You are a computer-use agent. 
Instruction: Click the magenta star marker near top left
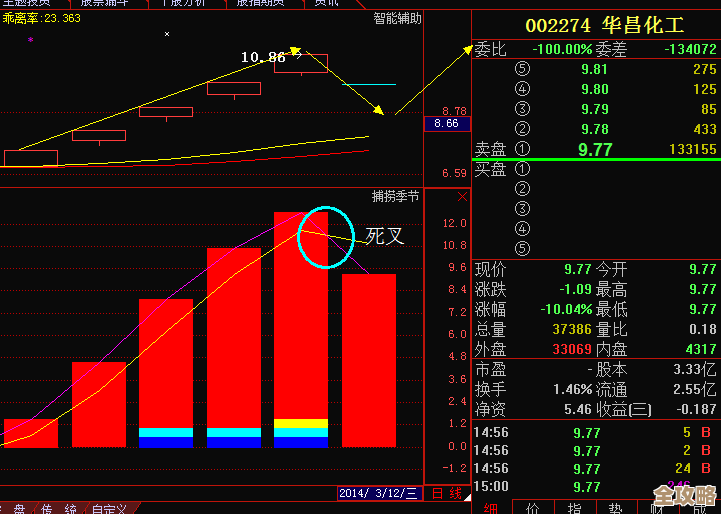(x=31, y=39)
